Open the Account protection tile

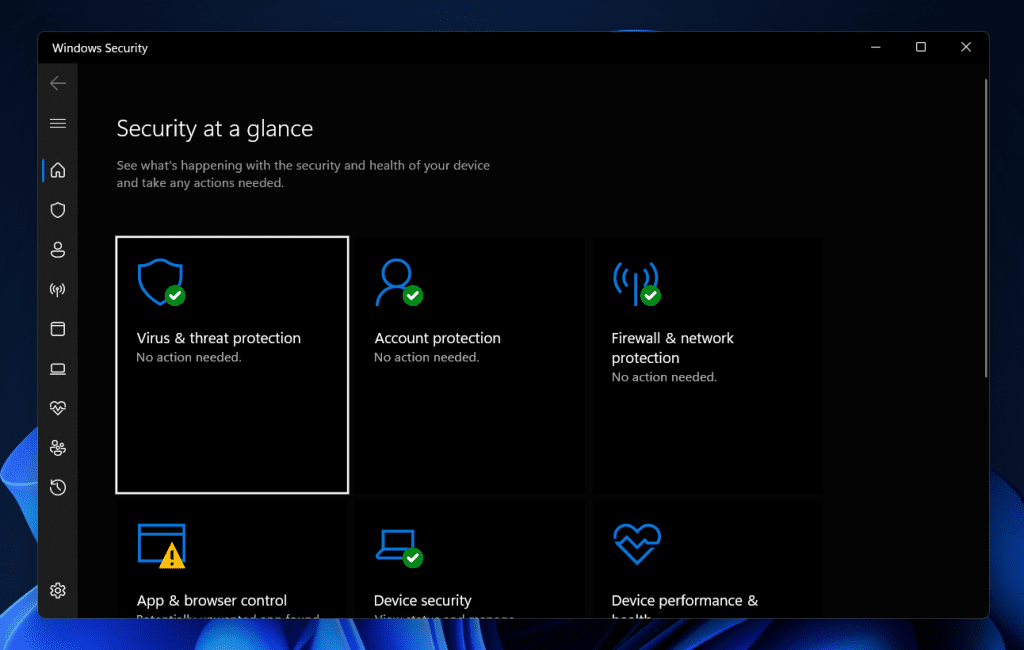click(470, 365)
